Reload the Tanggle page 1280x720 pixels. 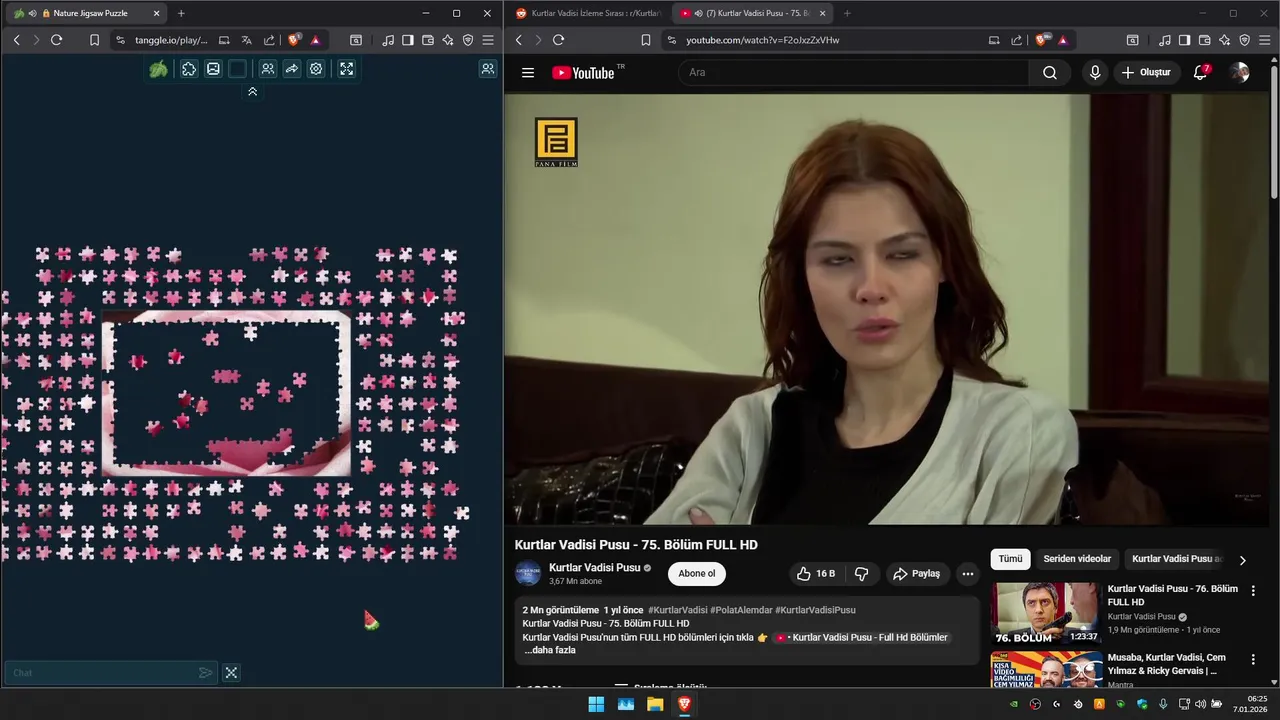(56, 40)
